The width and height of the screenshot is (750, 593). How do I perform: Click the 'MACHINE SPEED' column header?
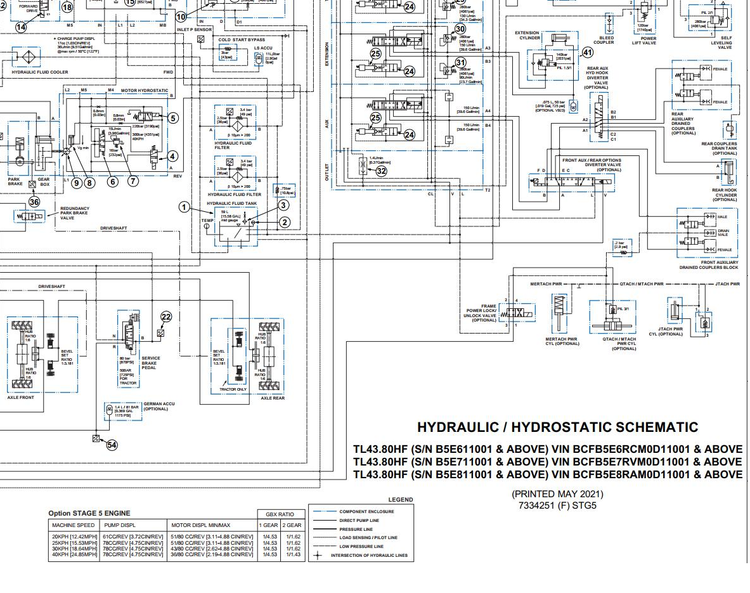point(74,525)
